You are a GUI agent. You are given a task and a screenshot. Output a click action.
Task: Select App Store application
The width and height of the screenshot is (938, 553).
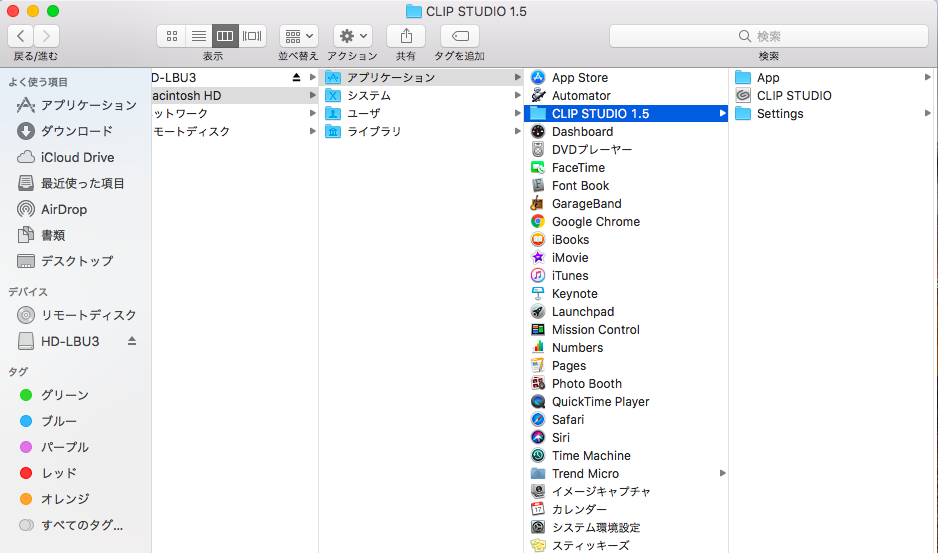[x=626, y=77]
